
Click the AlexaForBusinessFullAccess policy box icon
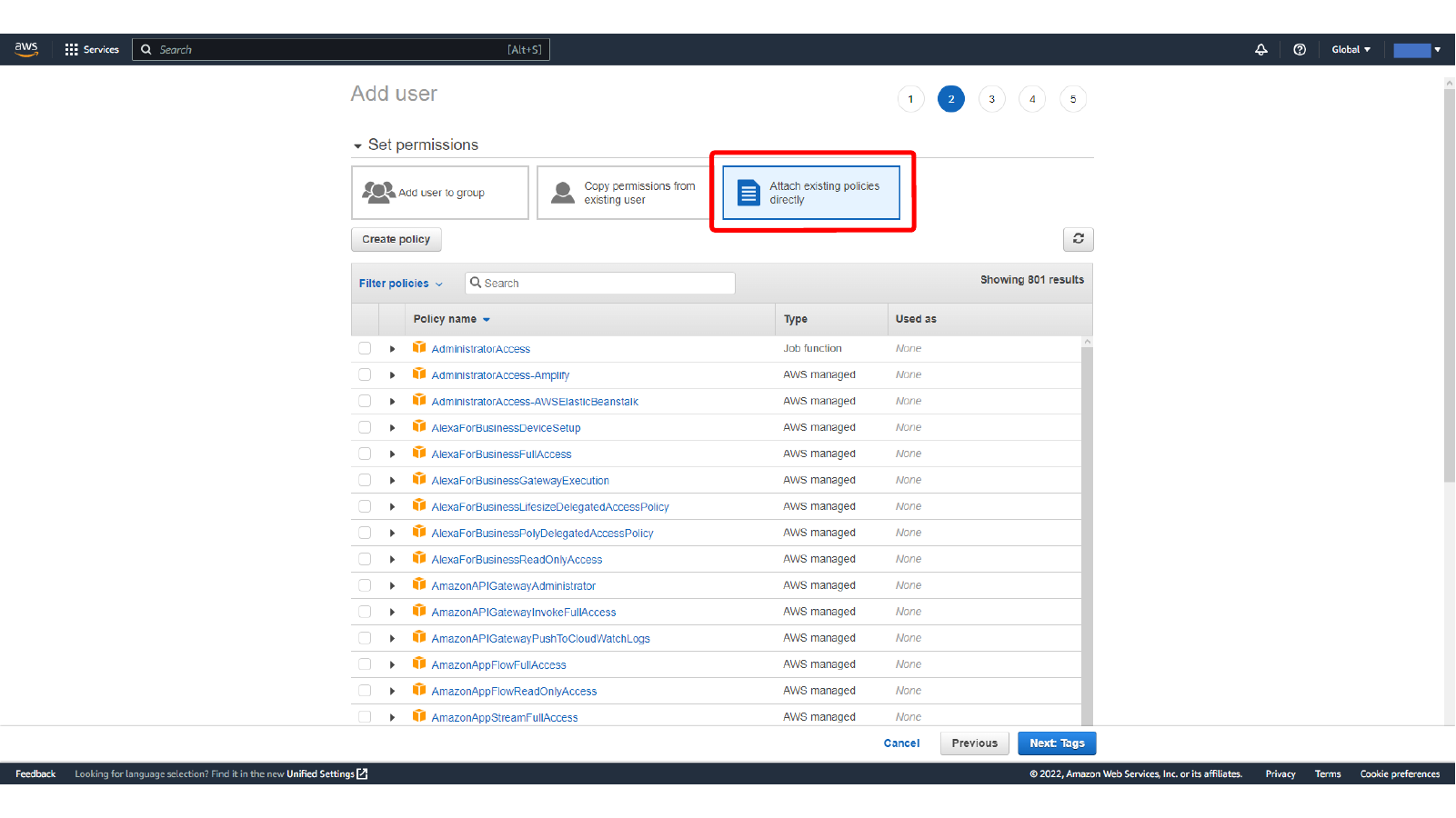tap(419, 453)
